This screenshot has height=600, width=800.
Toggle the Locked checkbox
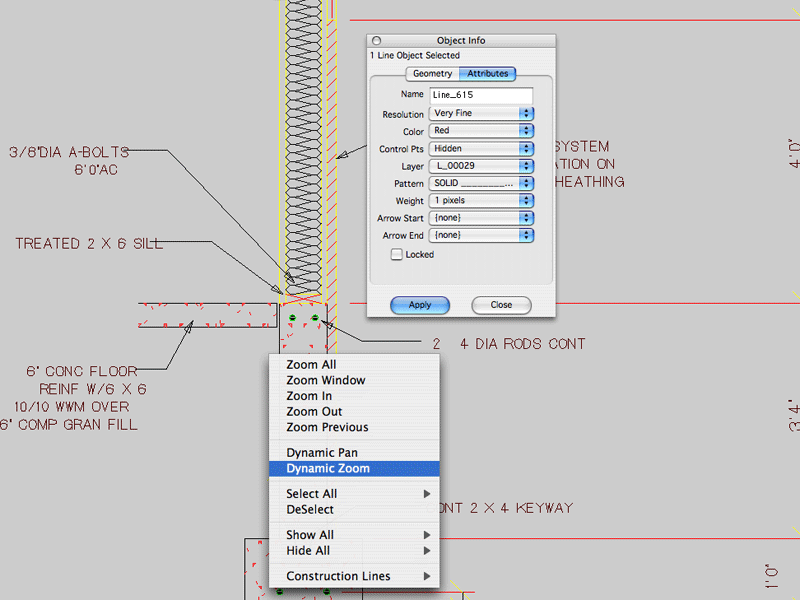click(397, 255)
